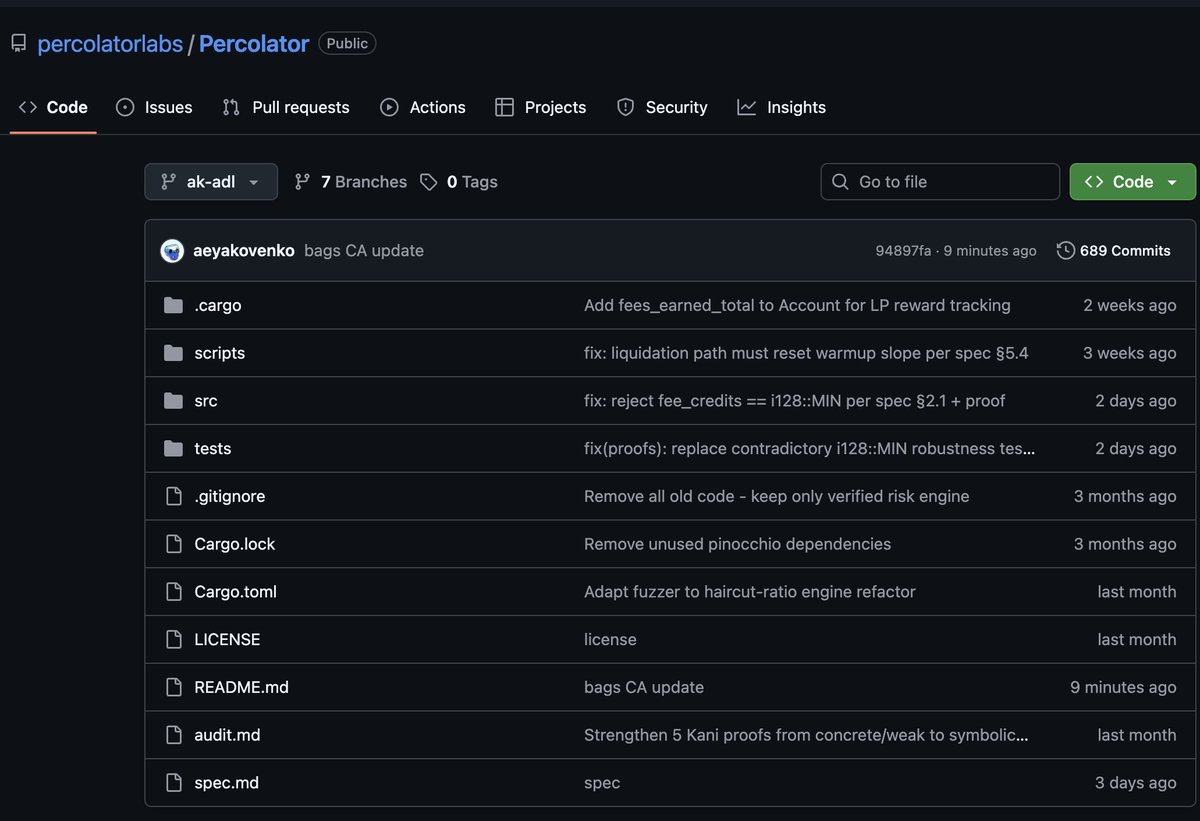Viewport: 1200px width, 821px height.
Task: Click the folder icon for src
Action: click(173, 401)
